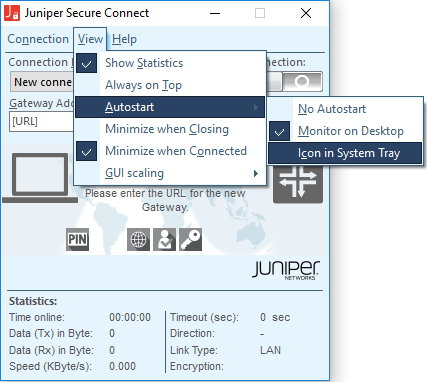
Task: Click the user authentication icon
Action: tap(164, 239)
